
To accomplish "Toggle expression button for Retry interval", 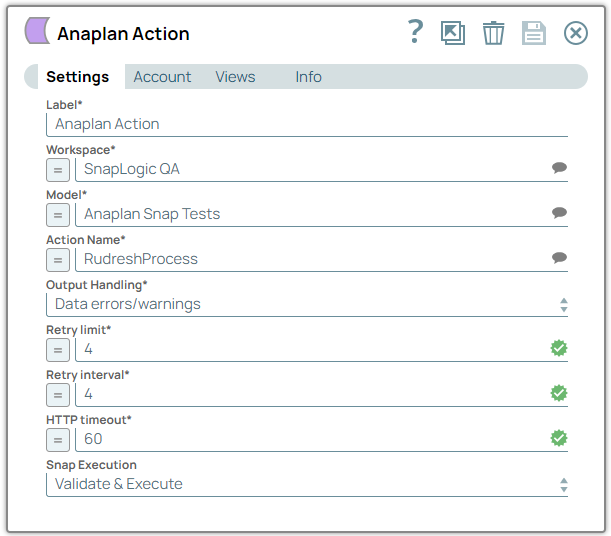I will pos(58,395).
